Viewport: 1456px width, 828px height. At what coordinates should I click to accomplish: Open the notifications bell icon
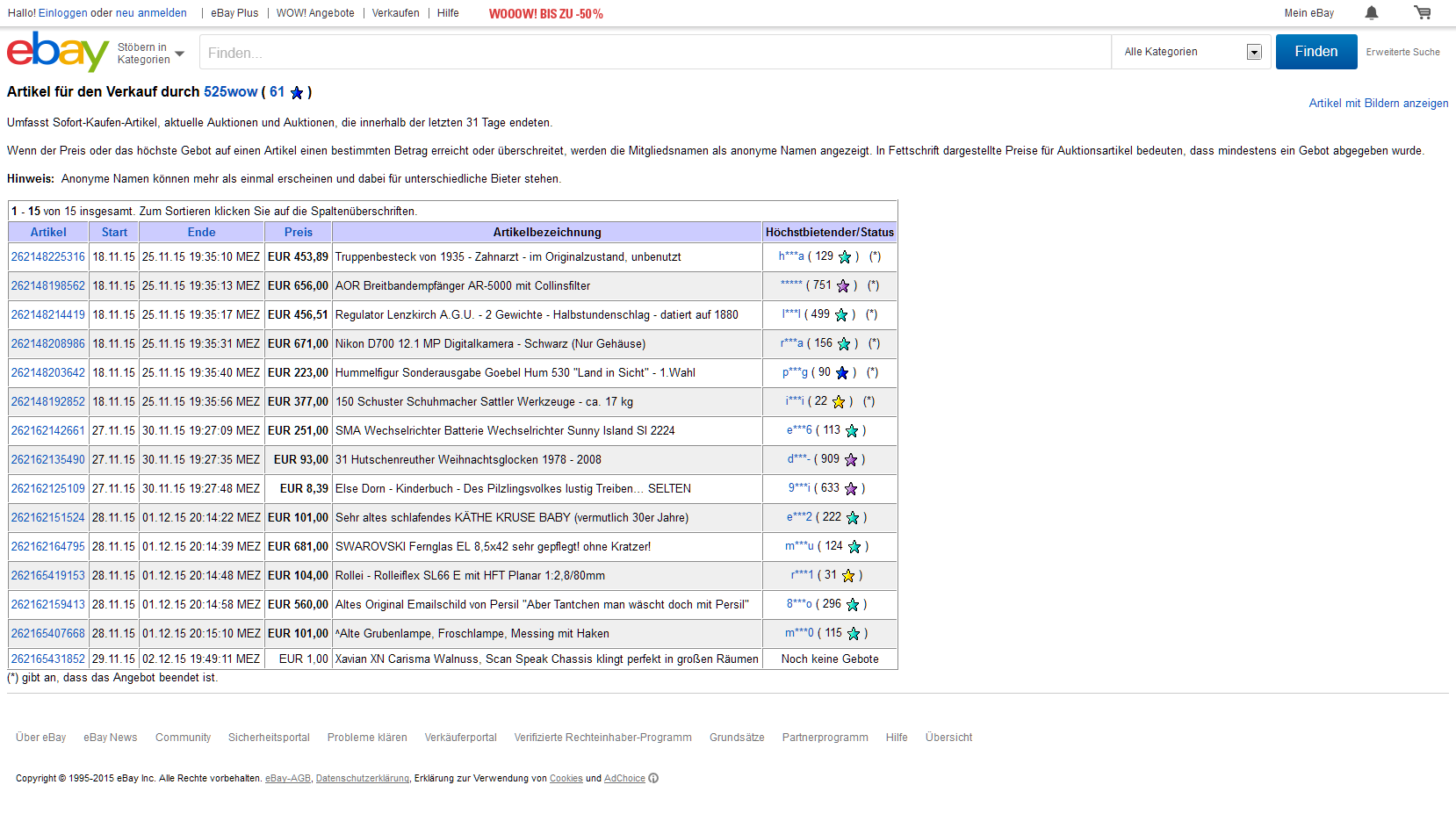(1372, 13)
